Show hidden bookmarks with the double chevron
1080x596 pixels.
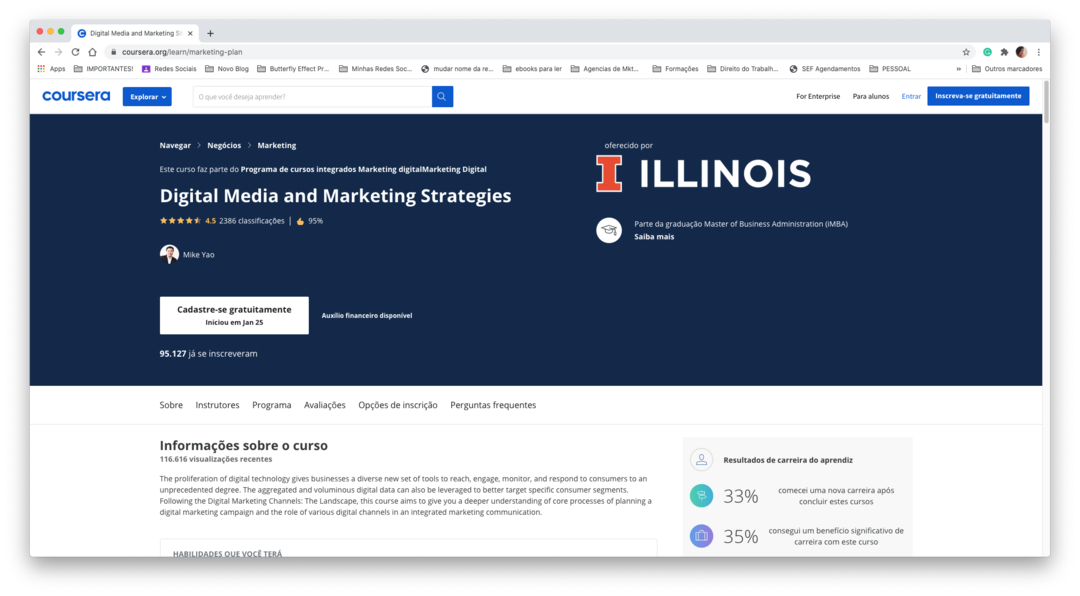(x=958, y=69)
